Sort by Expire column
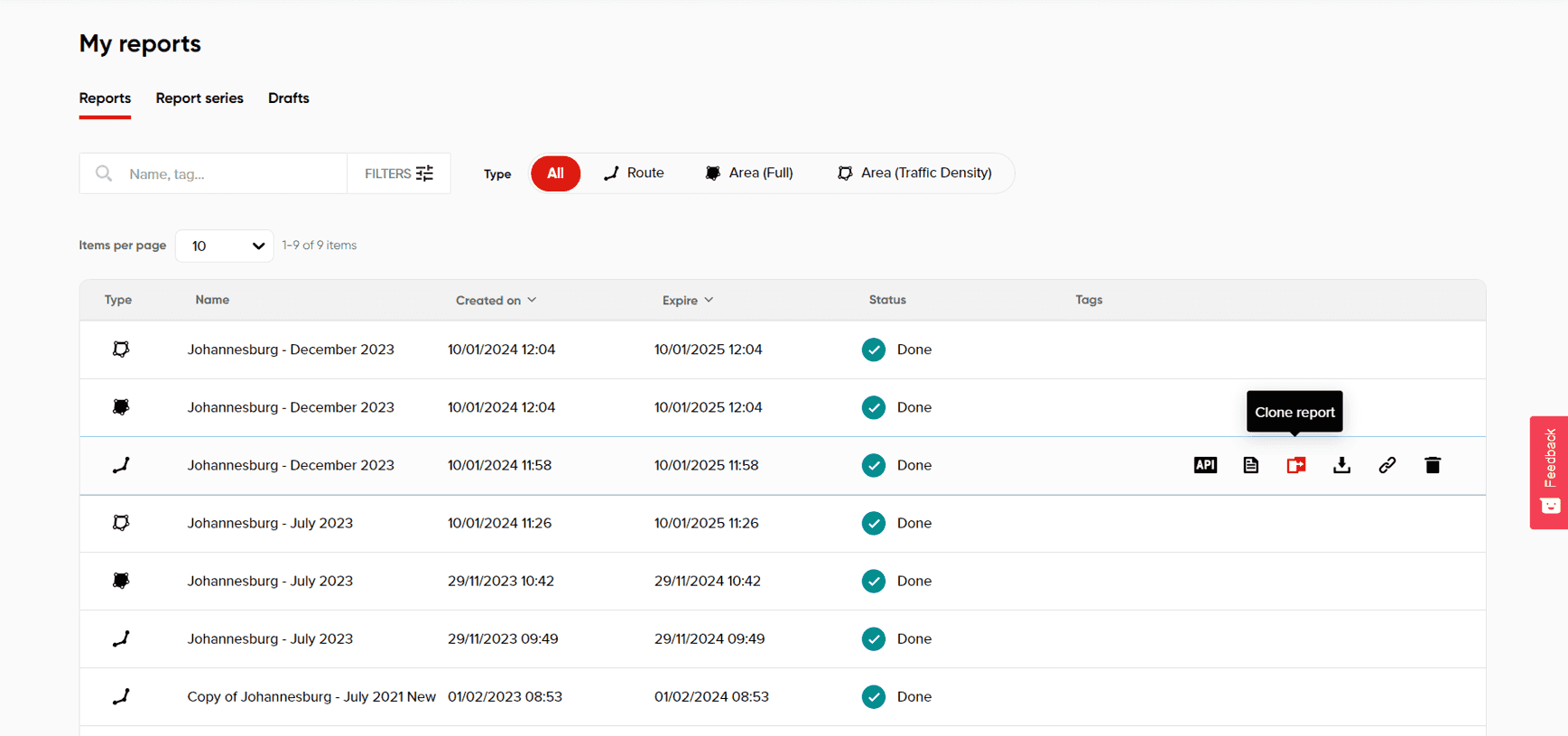1568x736 pixels. point(687,300)
